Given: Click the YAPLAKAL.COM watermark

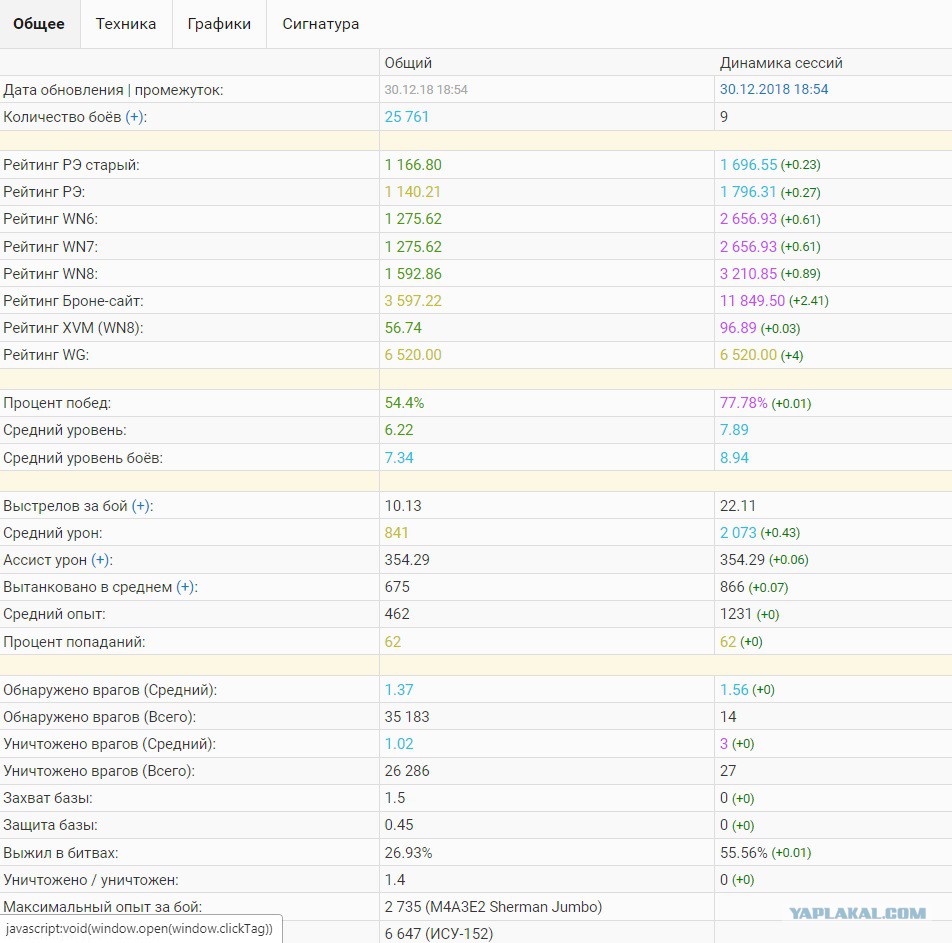Looking at the screenshot, I should pyautogui.click(x=857, y=913).
